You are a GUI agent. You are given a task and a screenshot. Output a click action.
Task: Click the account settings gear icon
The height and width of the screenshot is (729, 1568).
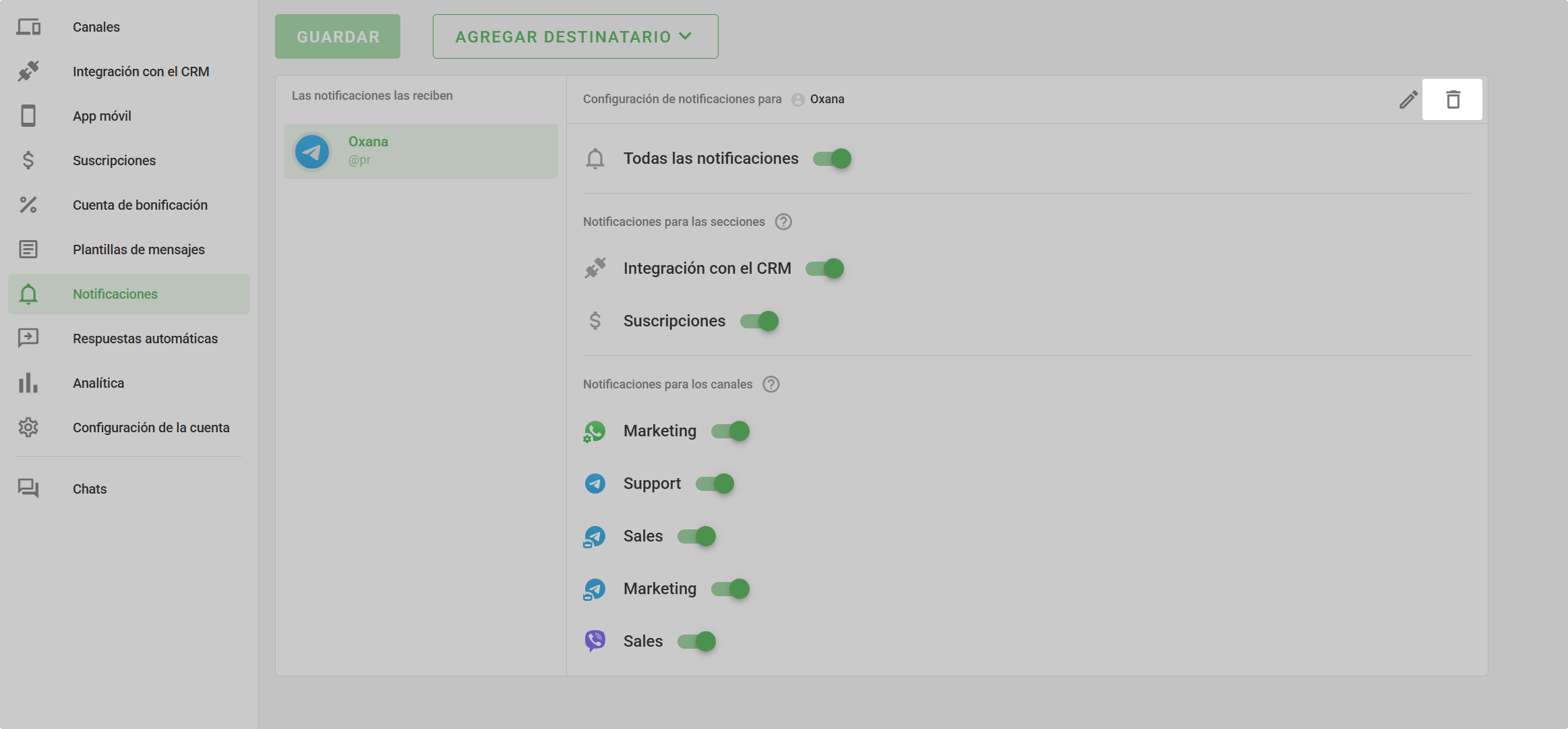(x=28, y=428)
